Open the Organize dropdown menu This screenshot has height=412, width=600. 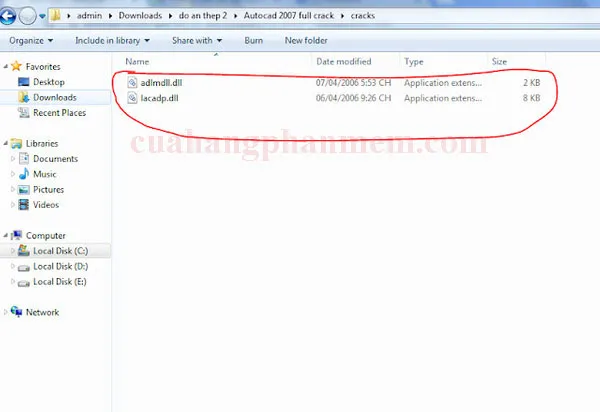pos(32,40)
